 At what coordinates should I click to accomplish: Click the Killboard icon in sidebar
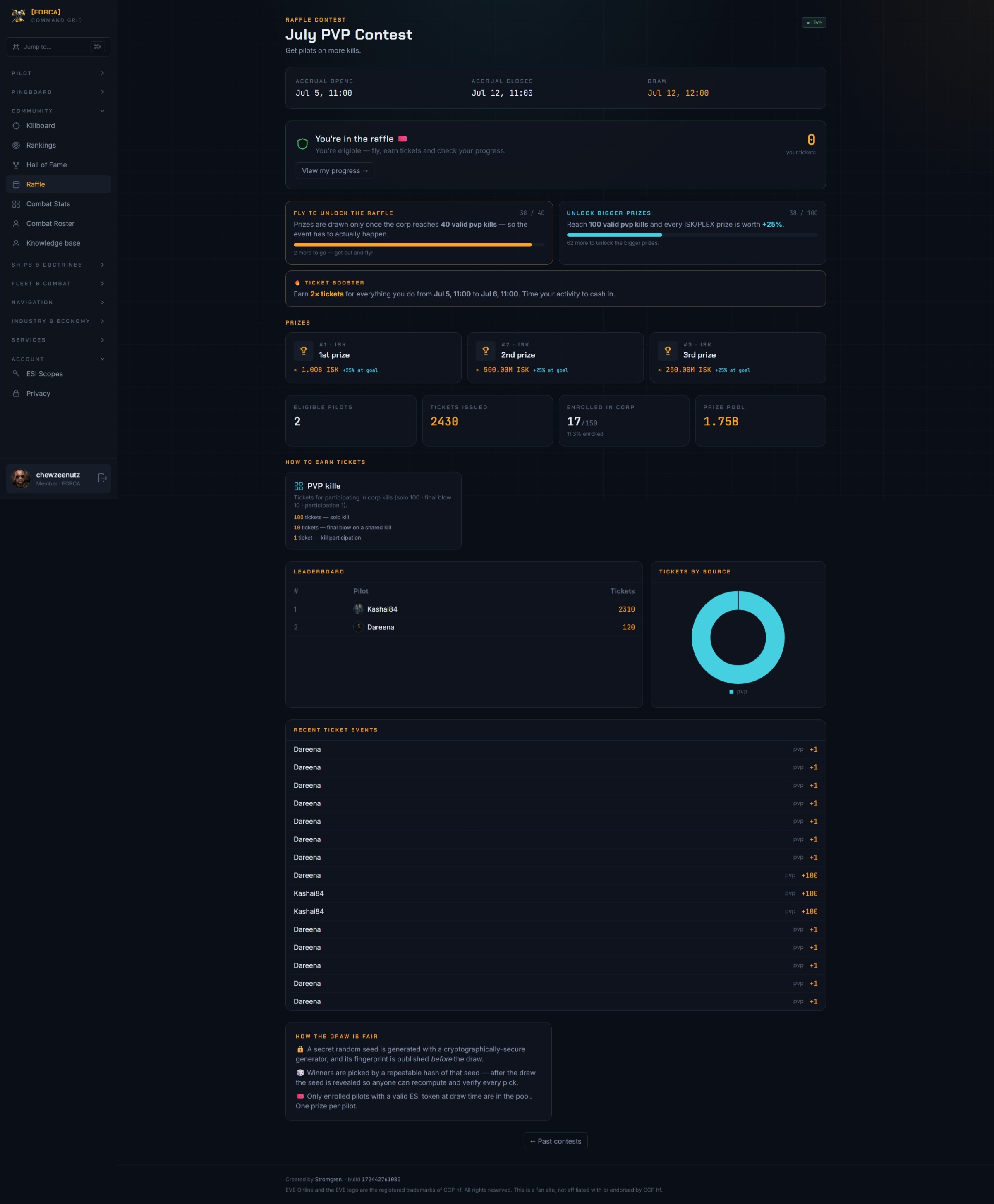16,126
